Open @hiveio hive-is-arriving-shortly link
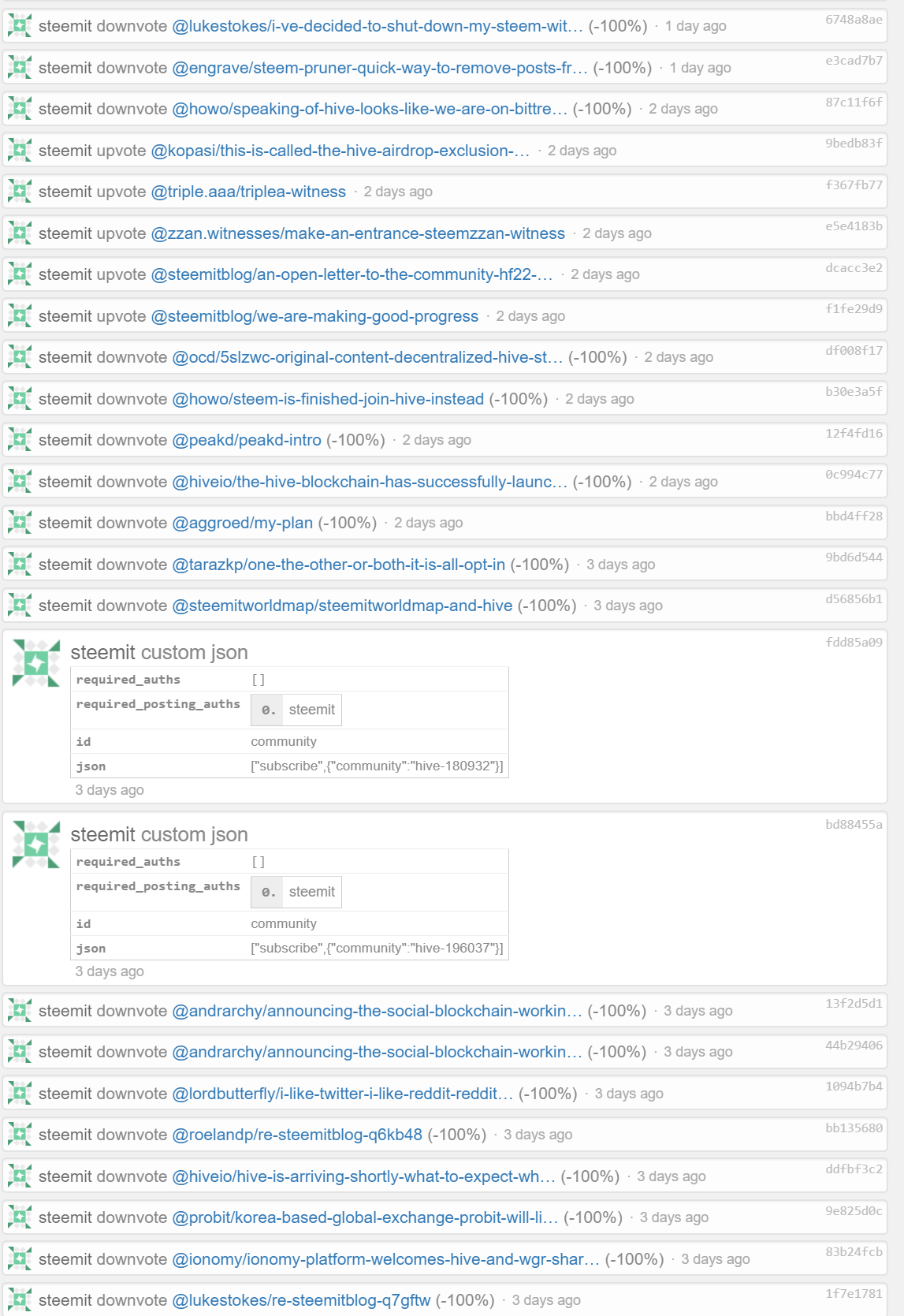 pyautogui.click(x=363, y=1176)
